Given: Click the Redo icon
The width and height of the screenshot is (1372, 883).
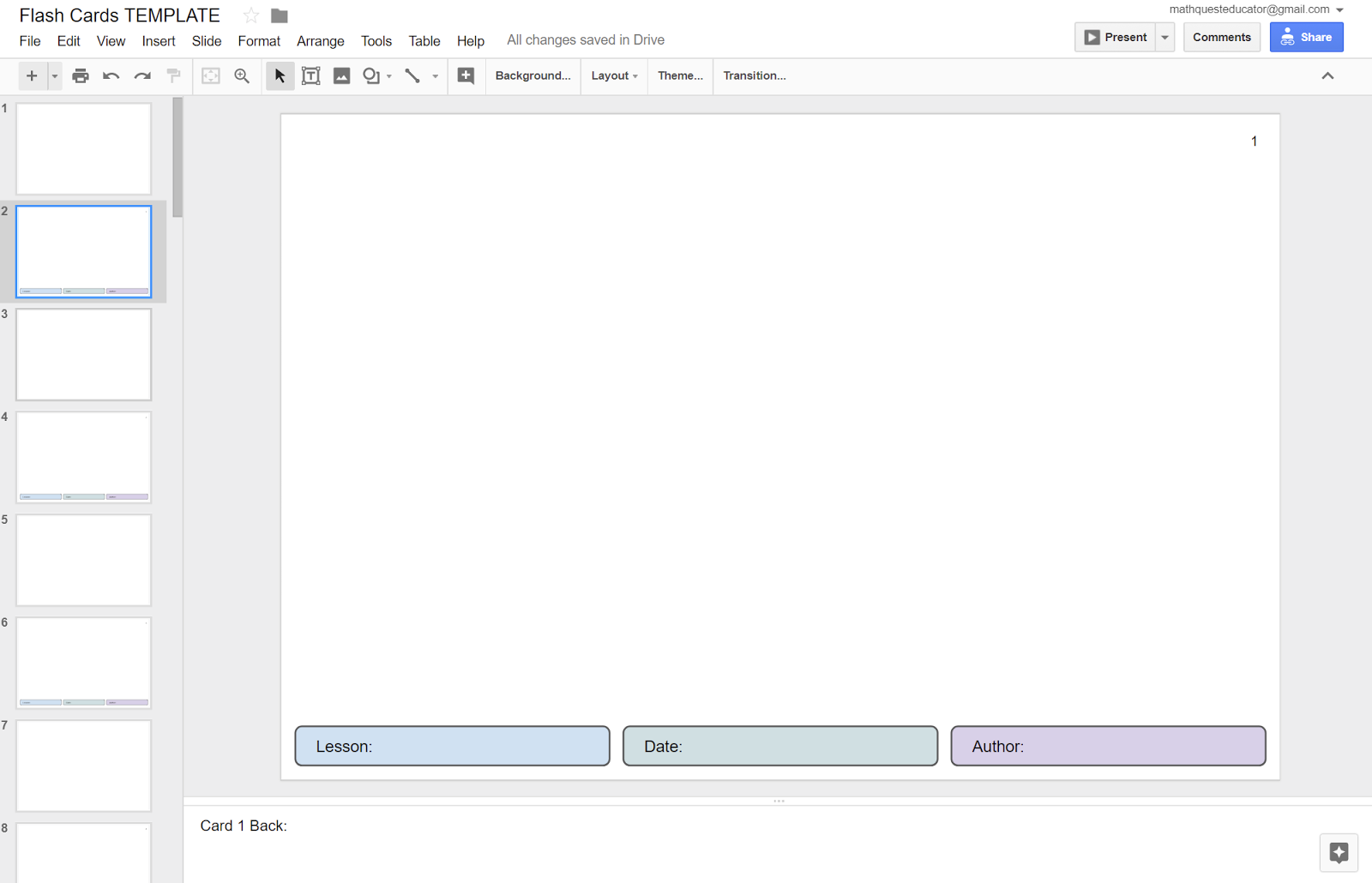Looking at the screenshot, I should click(141, 75).
